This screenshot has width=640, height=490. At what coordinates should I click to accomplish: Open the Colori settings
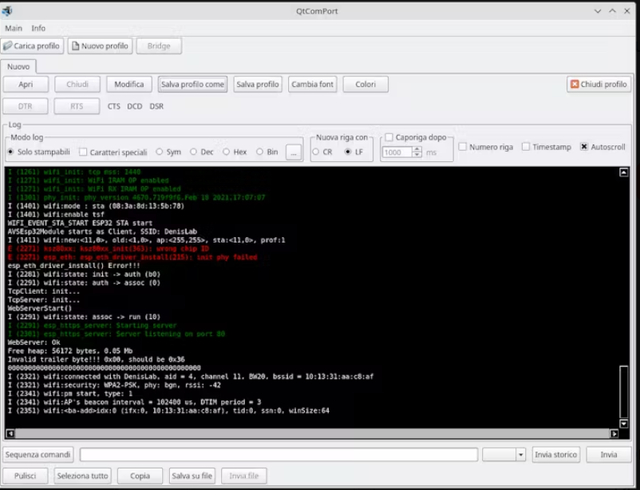[x=365, y=84]
